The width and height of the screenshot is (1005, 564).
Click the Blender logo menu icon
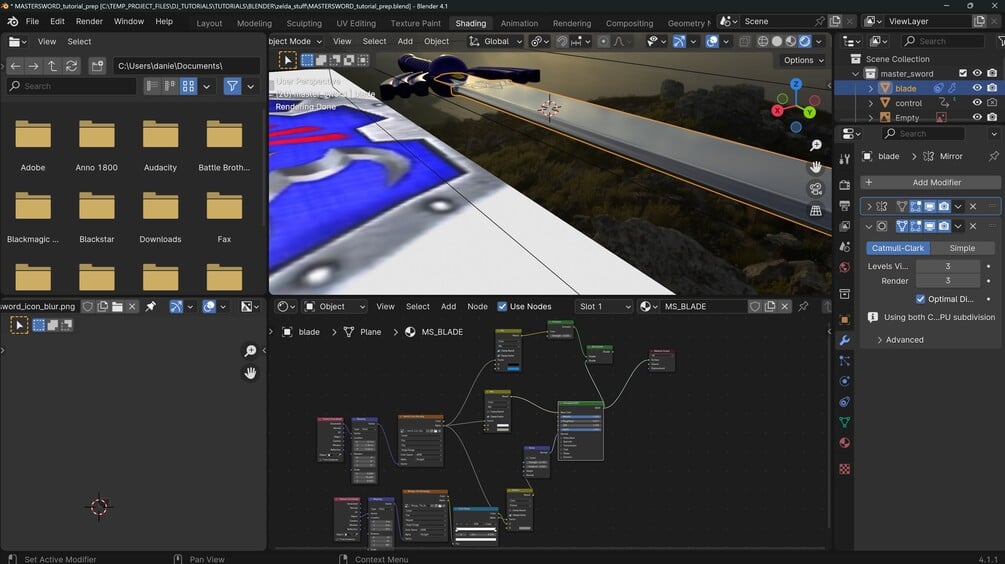(13, 21)
